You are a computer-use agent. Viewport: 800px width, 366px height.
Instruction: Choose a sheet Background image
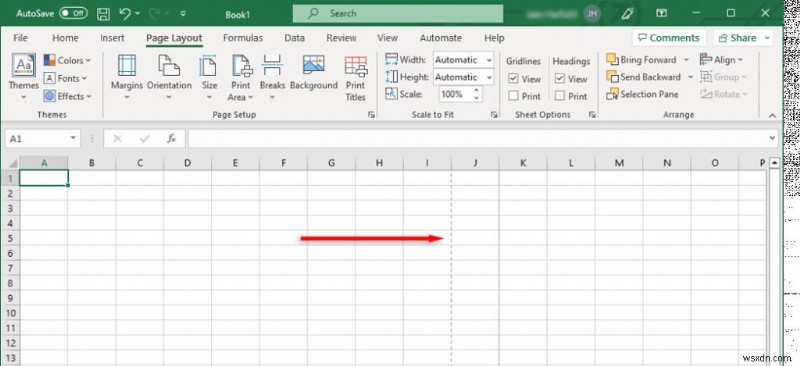314,72
